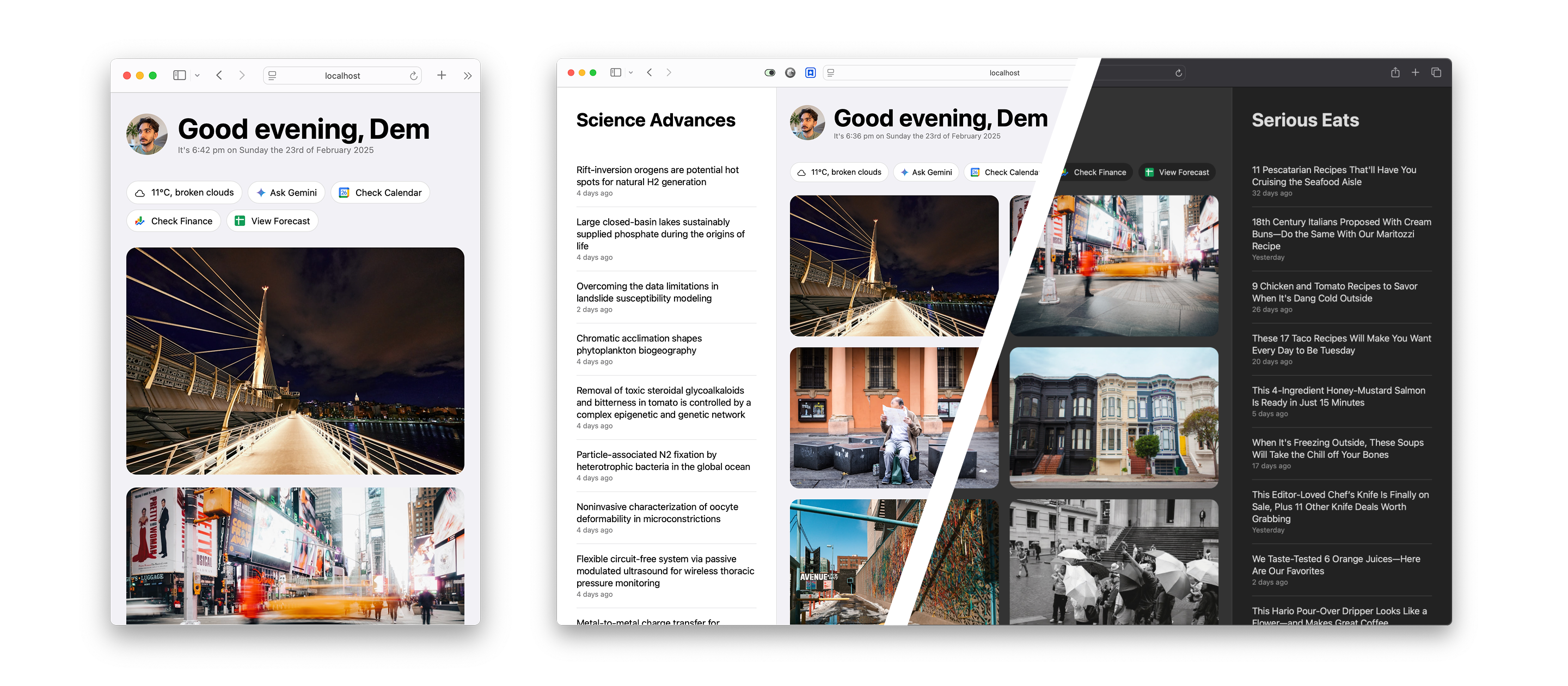This screenshot has height=686, width=1568.
Task: Open new tab in the narrow left window
Action: click(x=442, y=76)
